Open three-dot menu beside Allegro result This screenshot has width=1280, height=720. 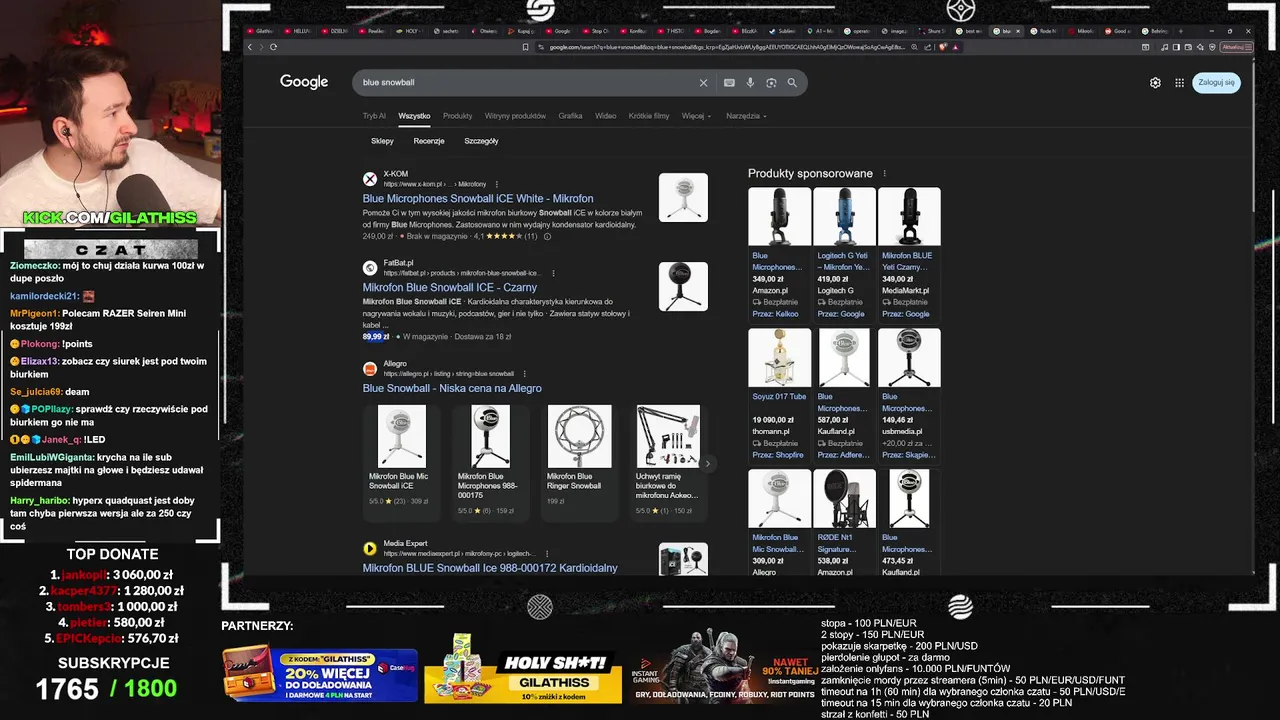coord(525,374)
